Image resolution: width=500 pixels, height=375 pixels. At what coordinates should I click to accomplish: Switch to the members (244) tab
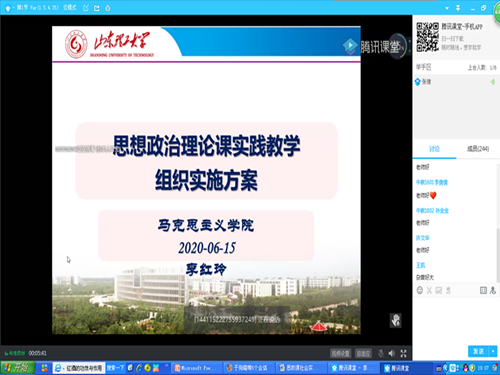[x=478, y=149]
